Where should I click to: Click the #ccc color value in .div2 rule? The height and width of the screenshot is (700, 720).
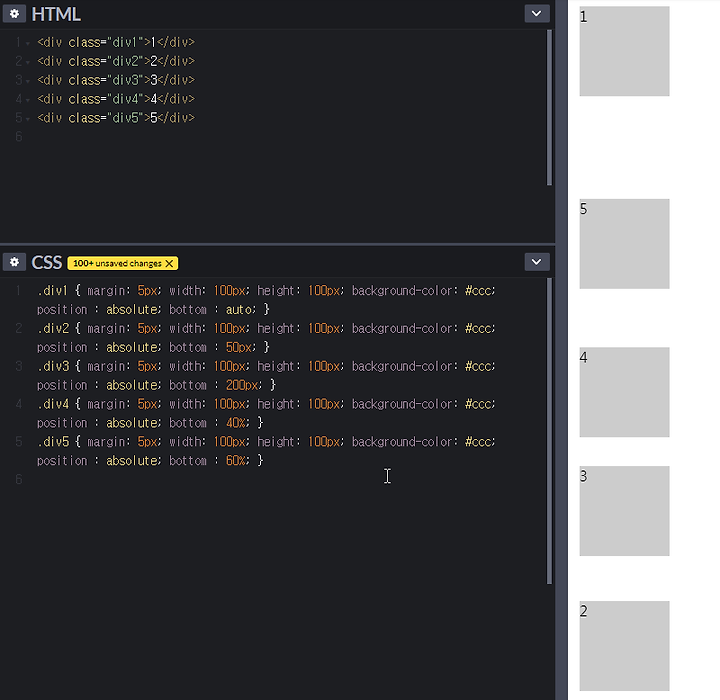(x=478, y=328)
